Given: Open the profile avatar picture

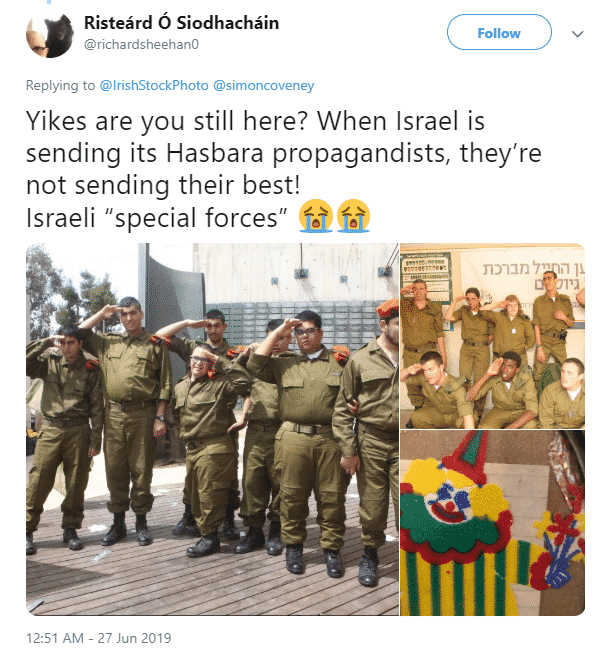Looking at the screenshot, I should pyautogui.click(x=49, y=35).
